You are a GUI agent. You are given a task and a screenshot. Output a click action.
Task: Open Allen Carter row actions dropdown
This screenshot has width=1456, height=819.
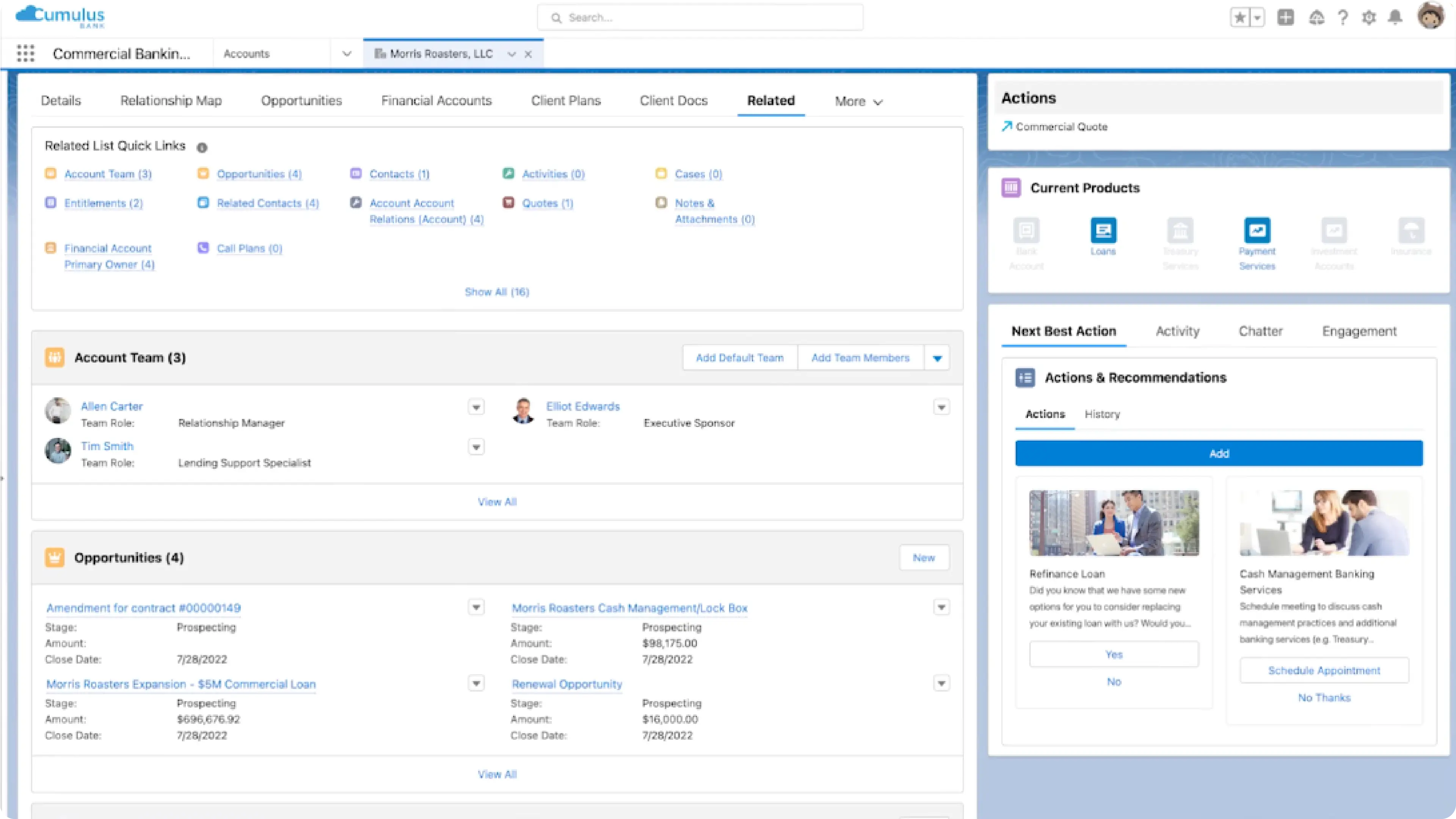pos(476,407)
